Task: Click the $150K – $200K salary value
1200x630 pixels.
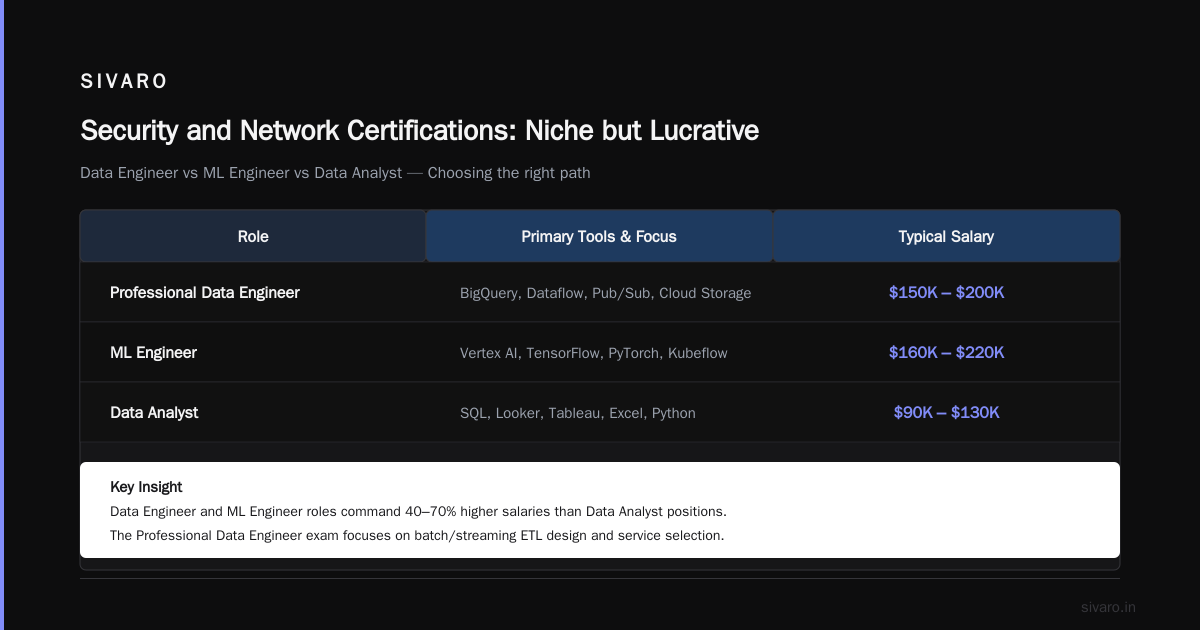Action: click(946, 292)
